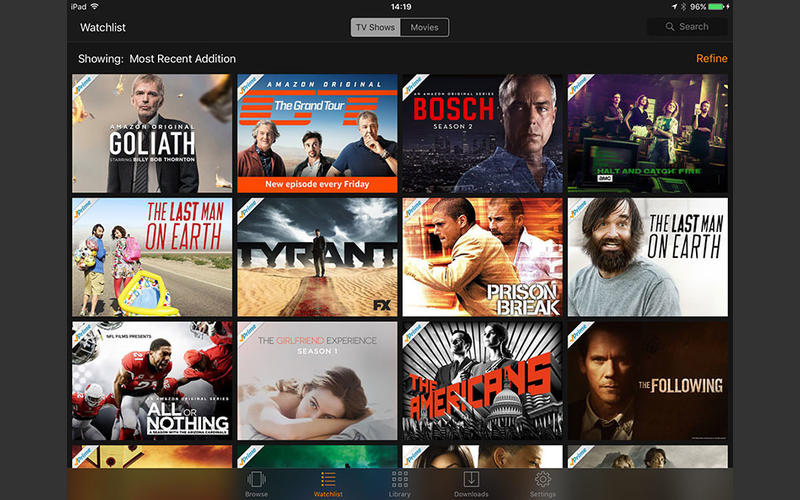The image size is (800, 500).
Task: Open The Girlfriend Experience Season 1
Action: click(x=317, y=381)
